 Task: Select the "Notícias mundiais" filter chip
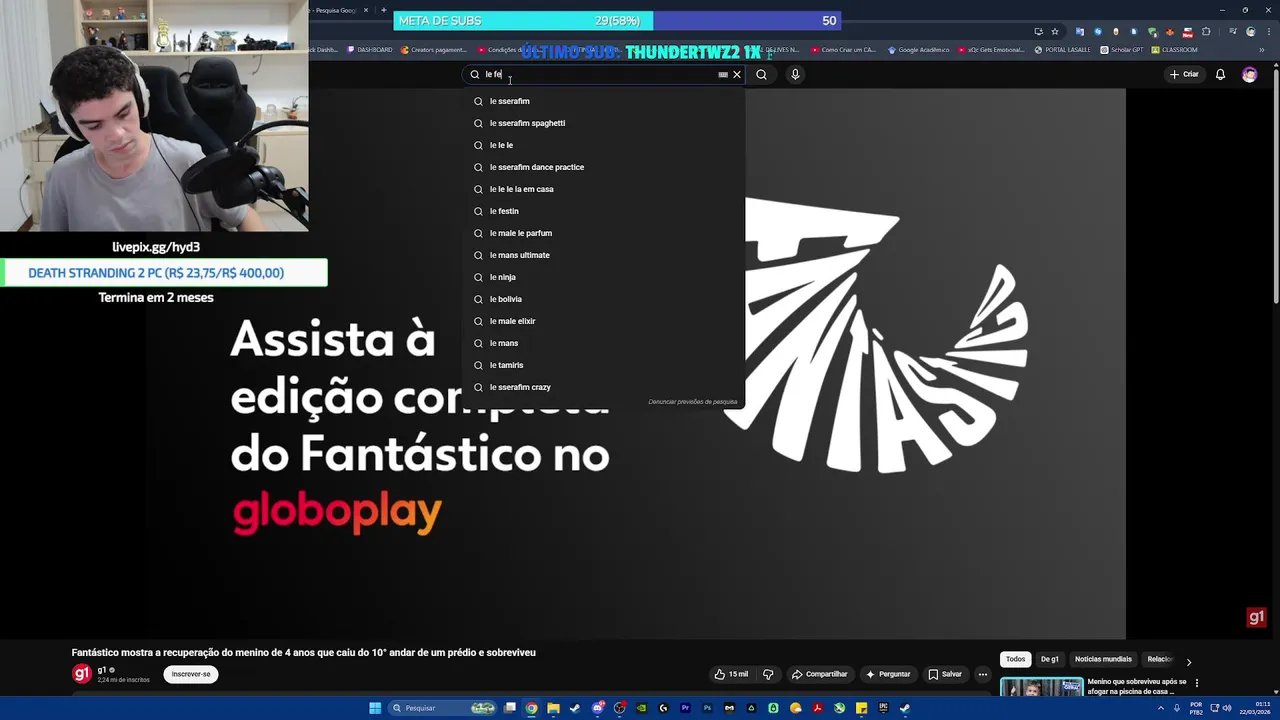pos(1103,659)
